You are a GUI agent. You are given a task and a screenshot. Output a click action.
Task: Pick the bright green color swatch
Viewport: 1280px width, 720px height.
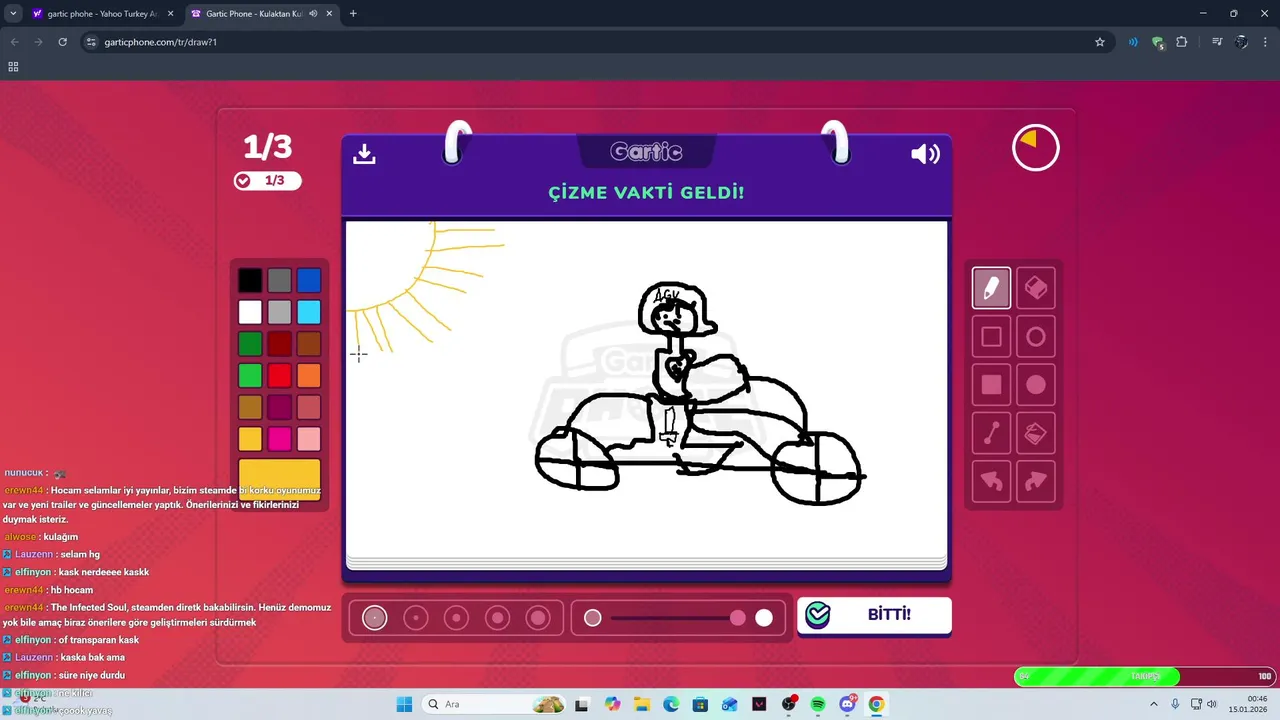[x=250, y=376]
